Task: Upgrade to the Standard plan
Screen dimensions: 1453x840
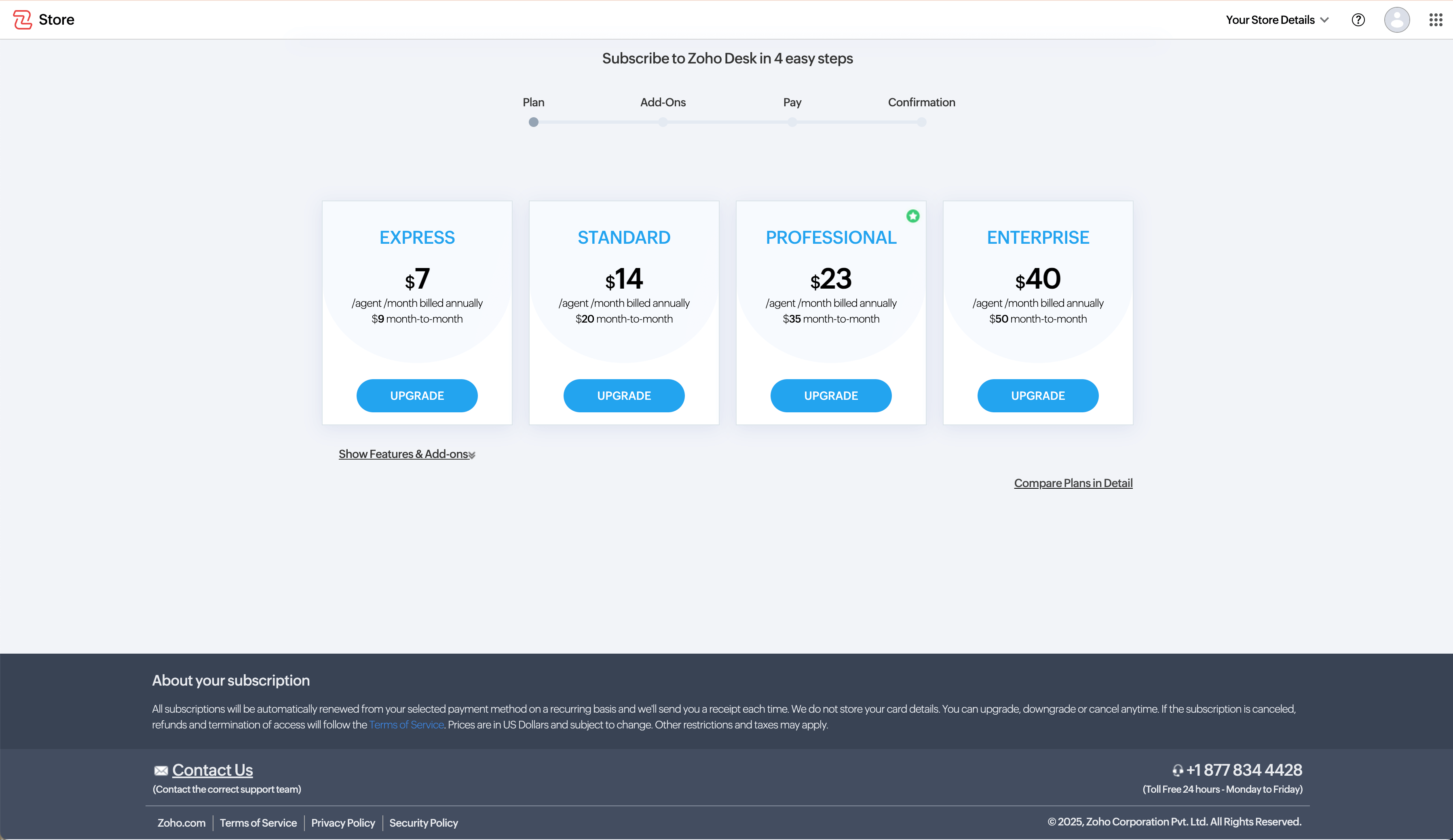Action: [624, 395]
